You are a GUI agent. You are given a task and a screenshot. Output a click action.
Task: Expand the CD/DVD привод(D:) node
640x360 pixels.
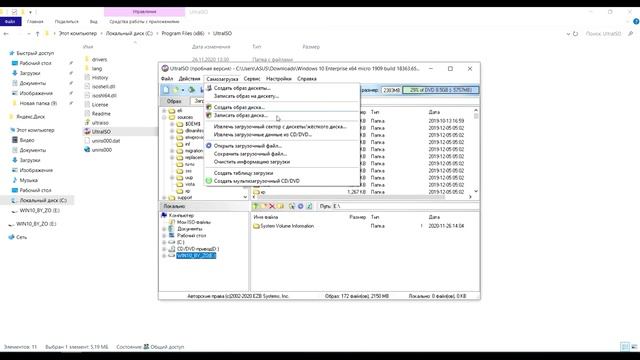coord(164,249)
